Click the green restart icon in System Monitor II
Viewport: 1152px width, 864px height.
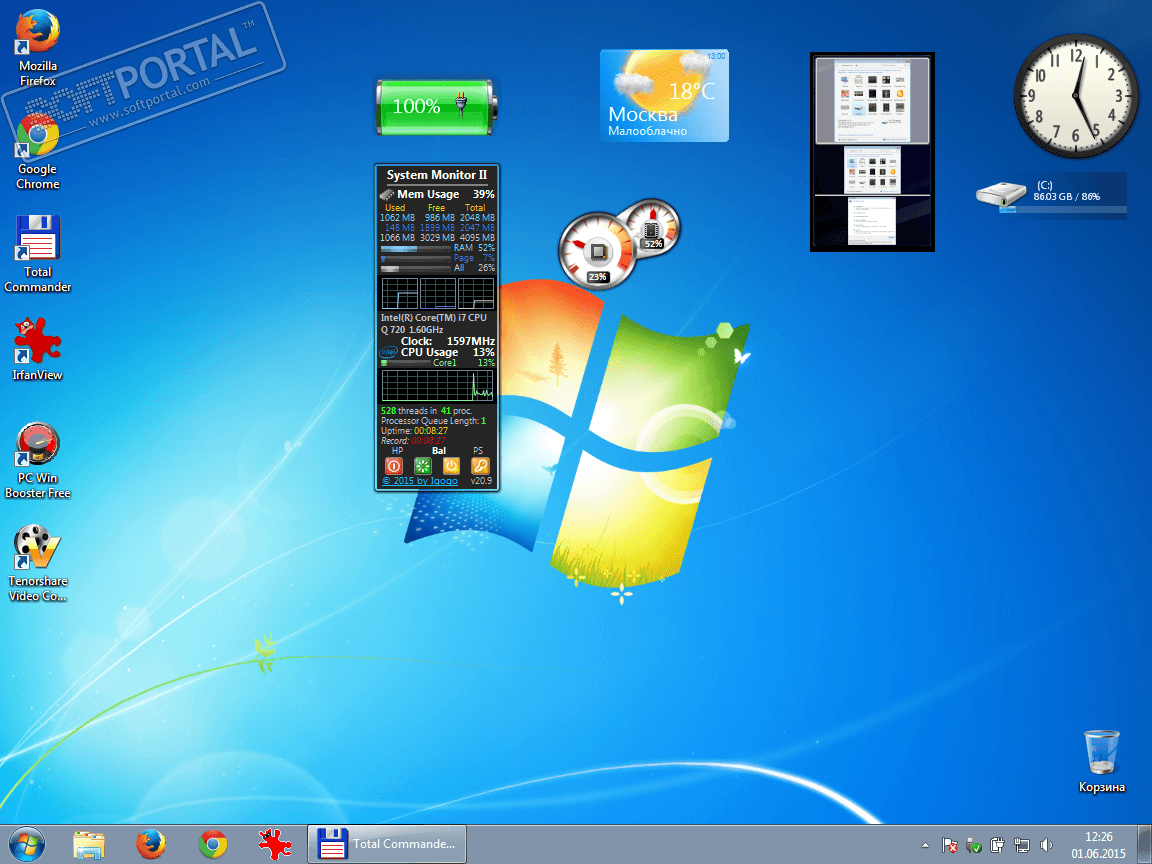(x=422, y=466)
